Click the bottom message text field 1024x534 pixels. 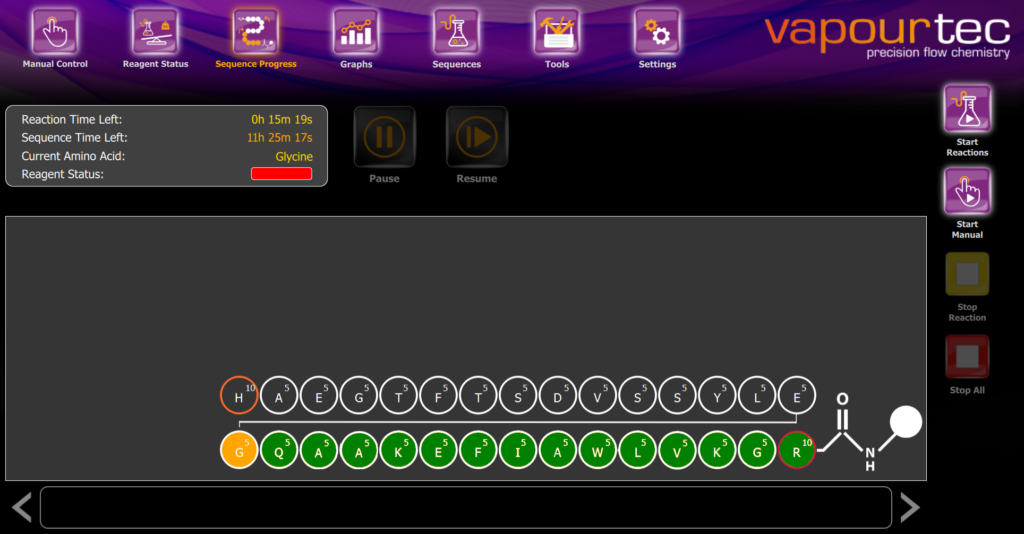[465, 507]
